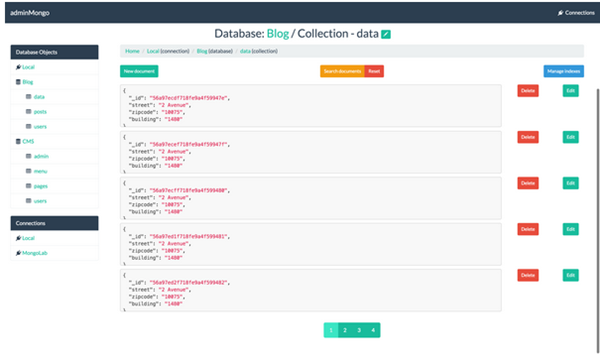Edit document with id ending 59947f
This screenshot has height=360, width=600.
coord(570,137)
